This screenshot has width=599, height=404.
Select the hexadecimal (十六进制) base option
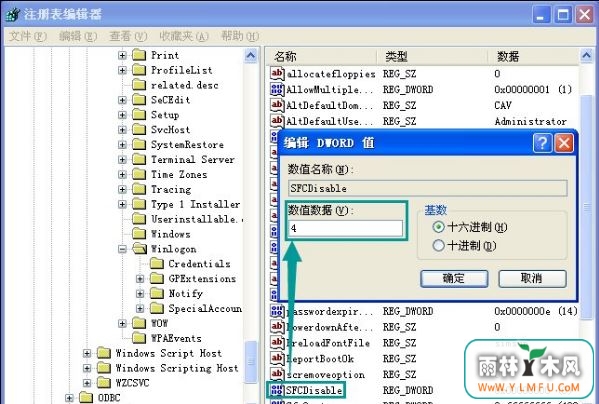tap(438, 227)
